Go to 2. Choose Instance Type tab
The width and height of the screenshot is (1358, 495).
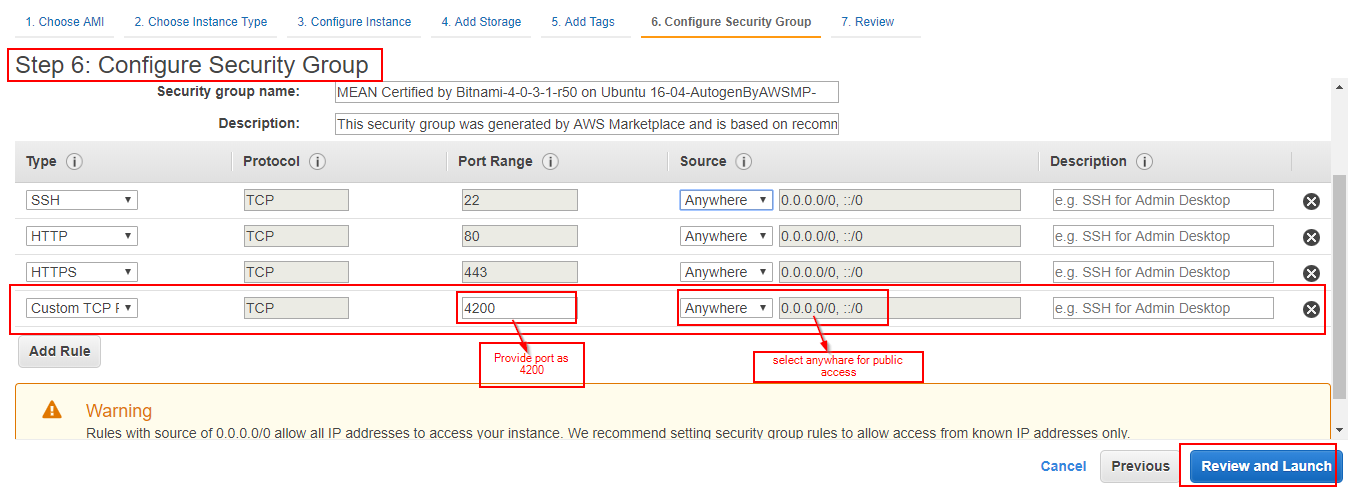point(201,22)
